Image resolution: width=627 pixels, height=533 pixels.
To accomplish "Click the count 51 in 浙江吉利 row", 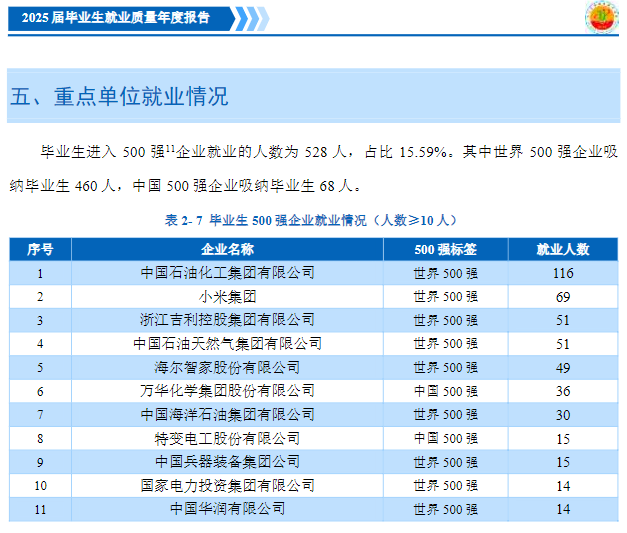I will 563,320.
